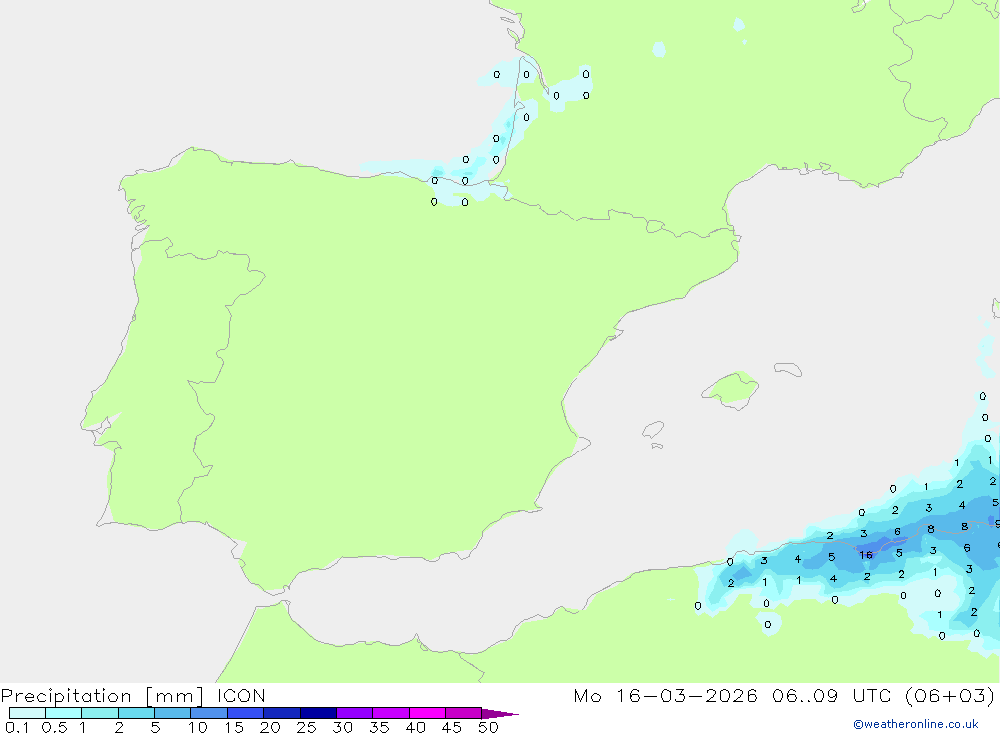Click the "(06+03)" forecast offset text
The width and height of the screenshot is (1000, 733).
pyautogui.click(x=950, y=696)
